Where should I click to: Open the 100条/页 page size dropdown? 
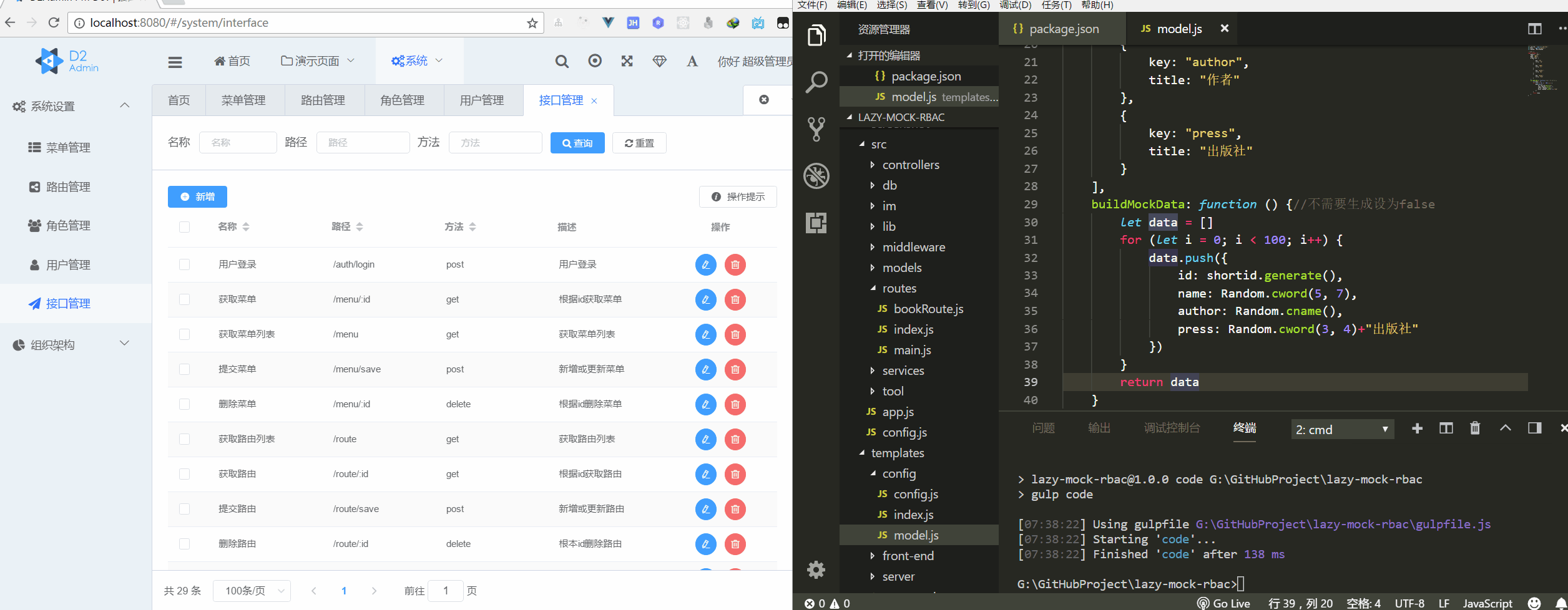[x=252, y=591]
